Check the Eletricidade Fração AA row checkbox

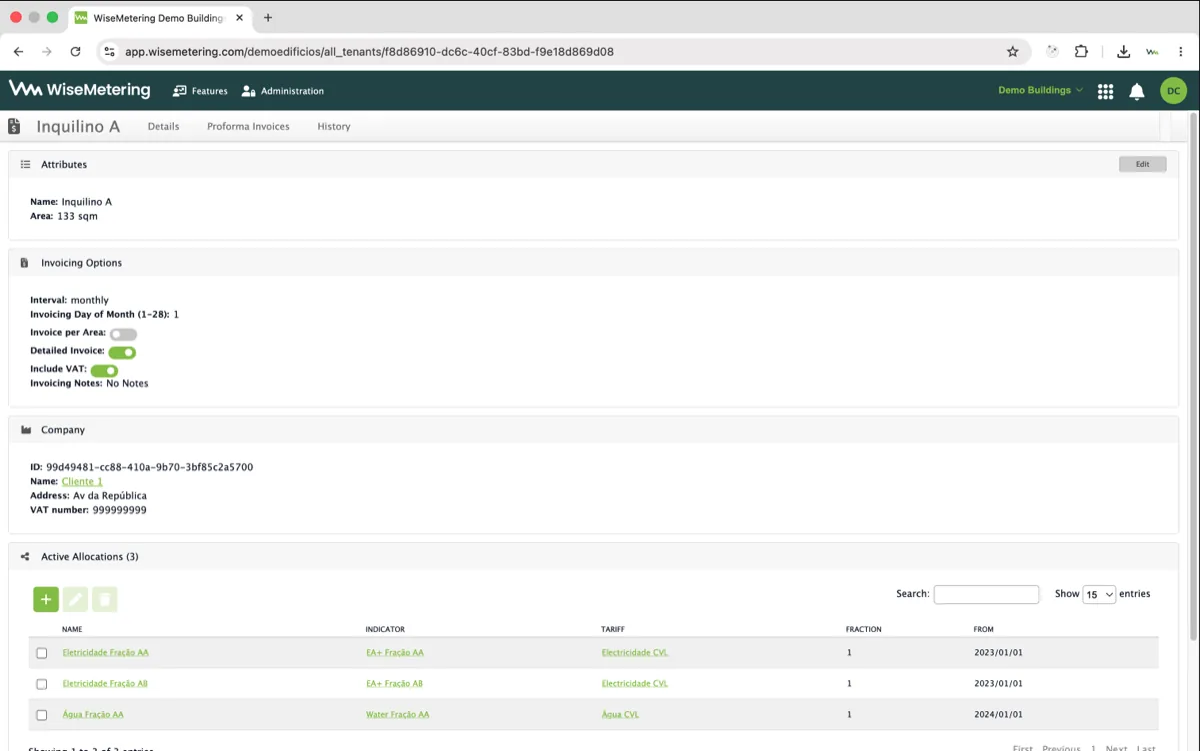(x=42, y=653)
